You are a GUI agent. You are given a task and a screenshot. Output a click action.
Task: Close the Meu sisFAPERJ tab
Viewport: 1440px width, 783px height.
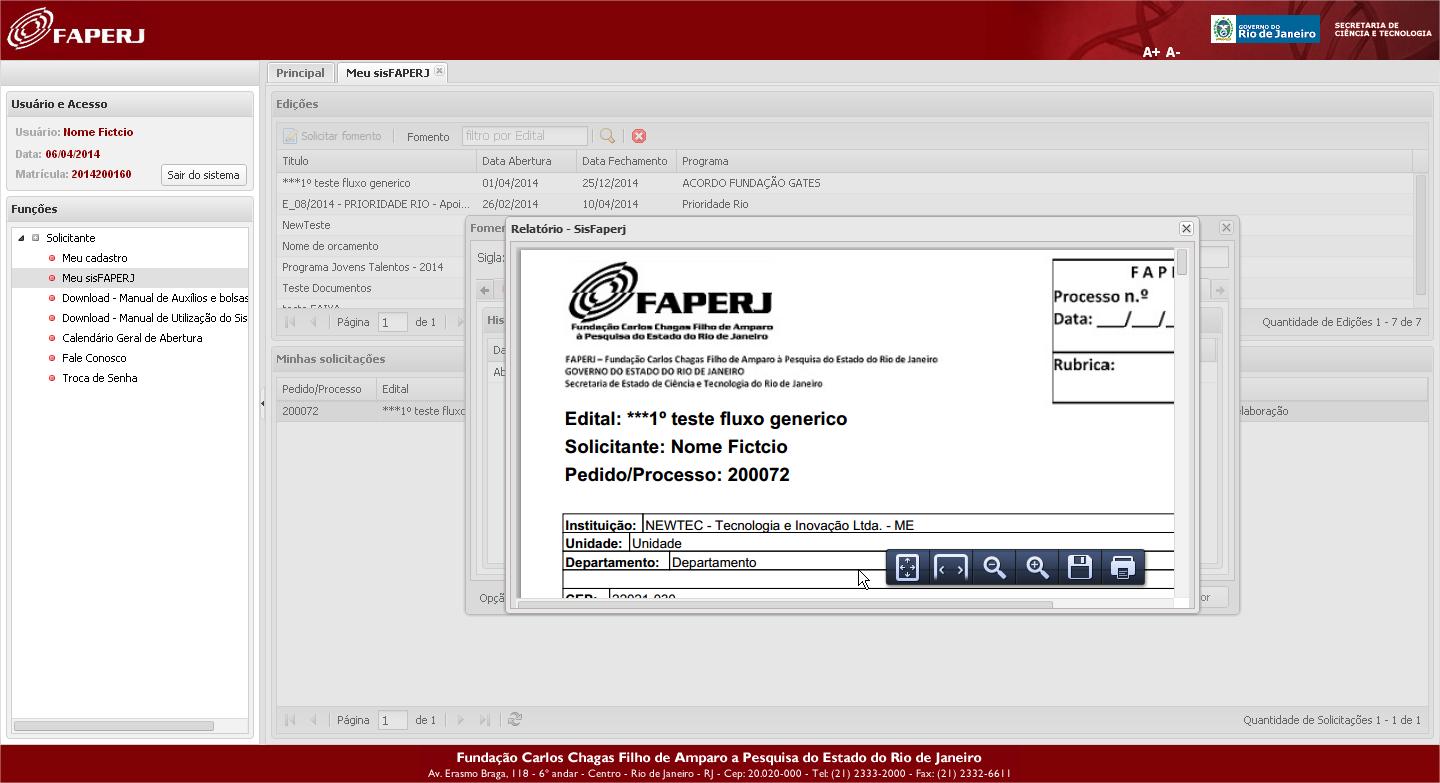(x=439, y=71)
